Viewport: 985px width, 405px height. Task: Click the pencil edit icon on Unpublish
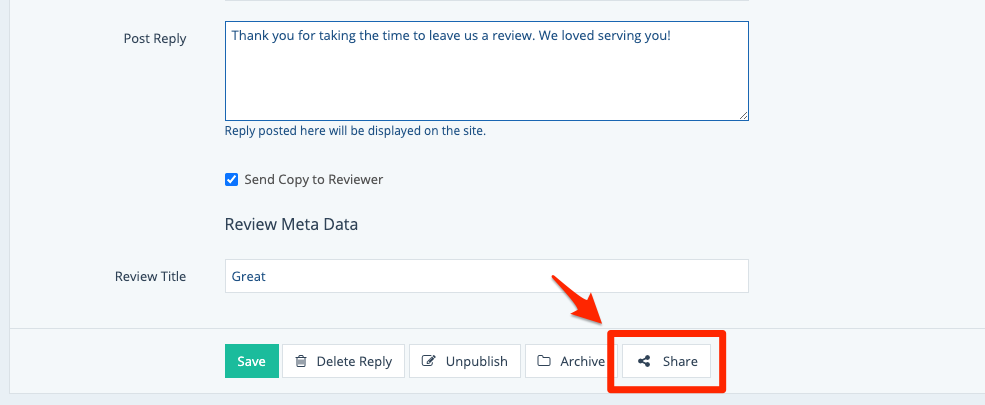pyautogui.click(x=429, y=362)
